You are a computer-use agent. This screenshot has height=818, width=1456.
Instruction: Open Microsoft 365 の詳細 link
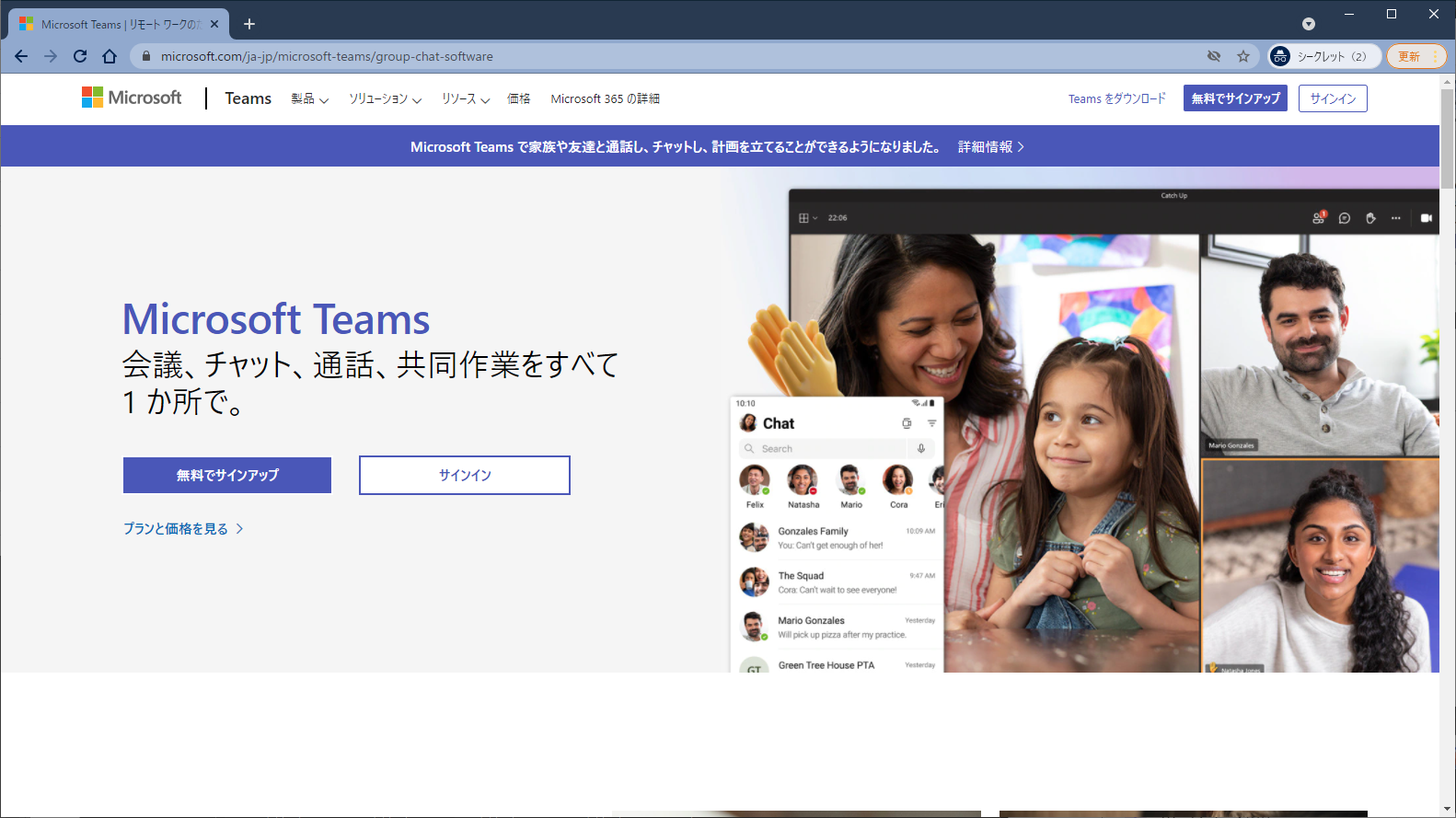606,98
